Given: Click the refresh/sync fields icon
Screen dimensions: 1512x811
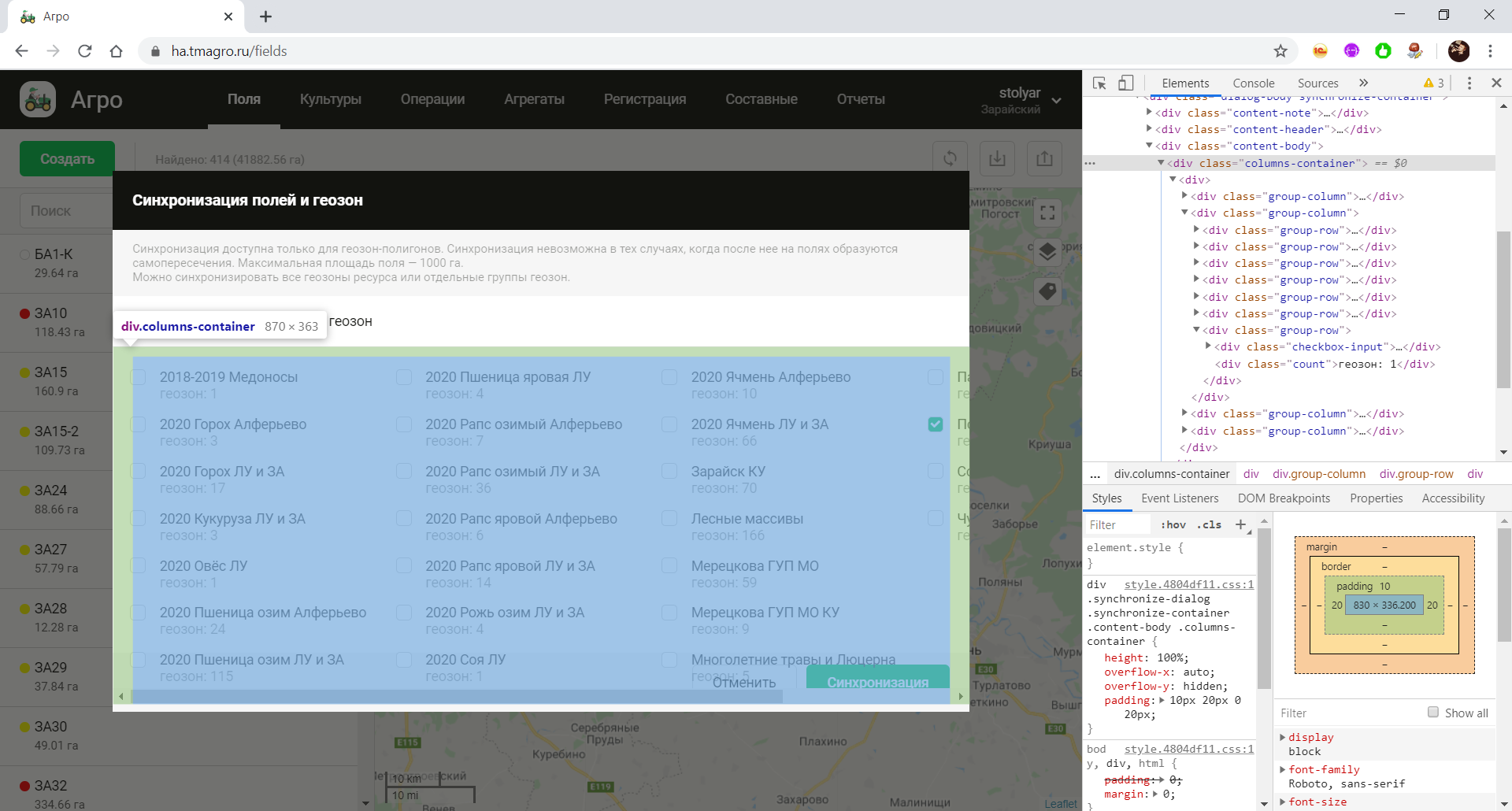Looking at the screenshot, I should click(x=950, y=158).
